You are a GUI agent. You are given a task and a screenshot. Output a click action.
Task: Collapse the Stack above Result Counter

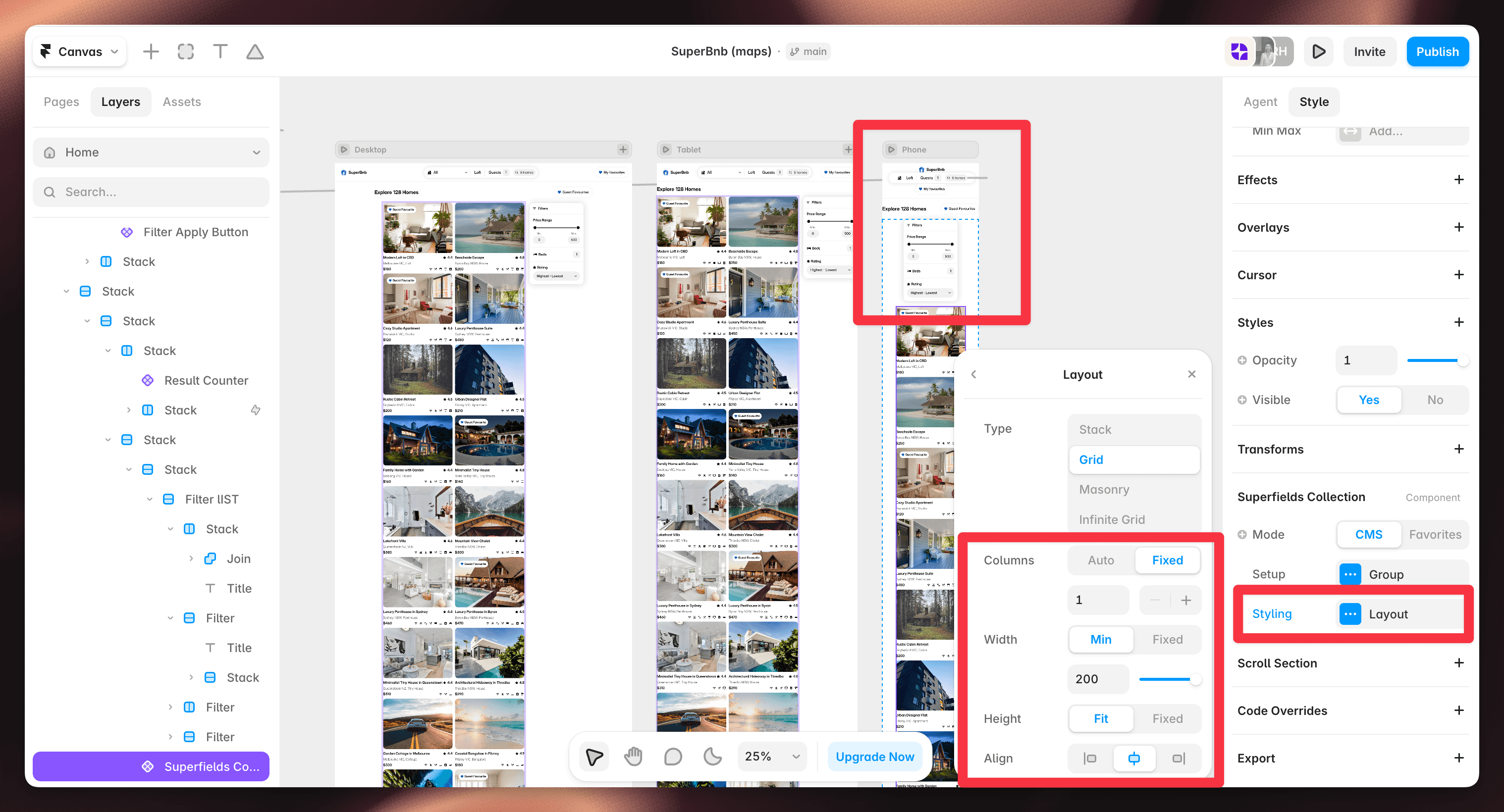tap(108, 351)
